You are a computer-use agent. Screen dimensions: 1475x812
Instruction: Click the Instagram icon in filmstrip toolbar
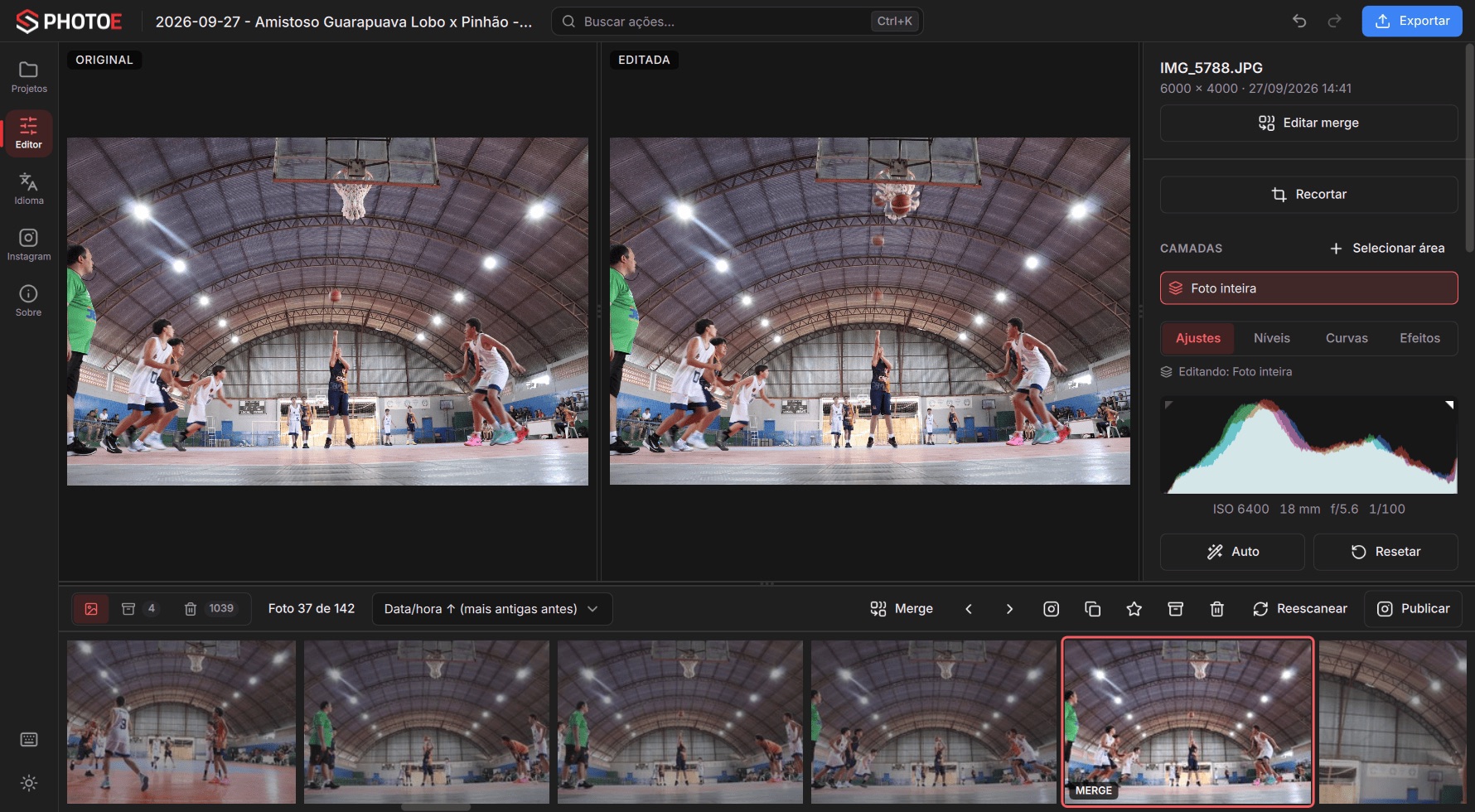(1051, 609)
